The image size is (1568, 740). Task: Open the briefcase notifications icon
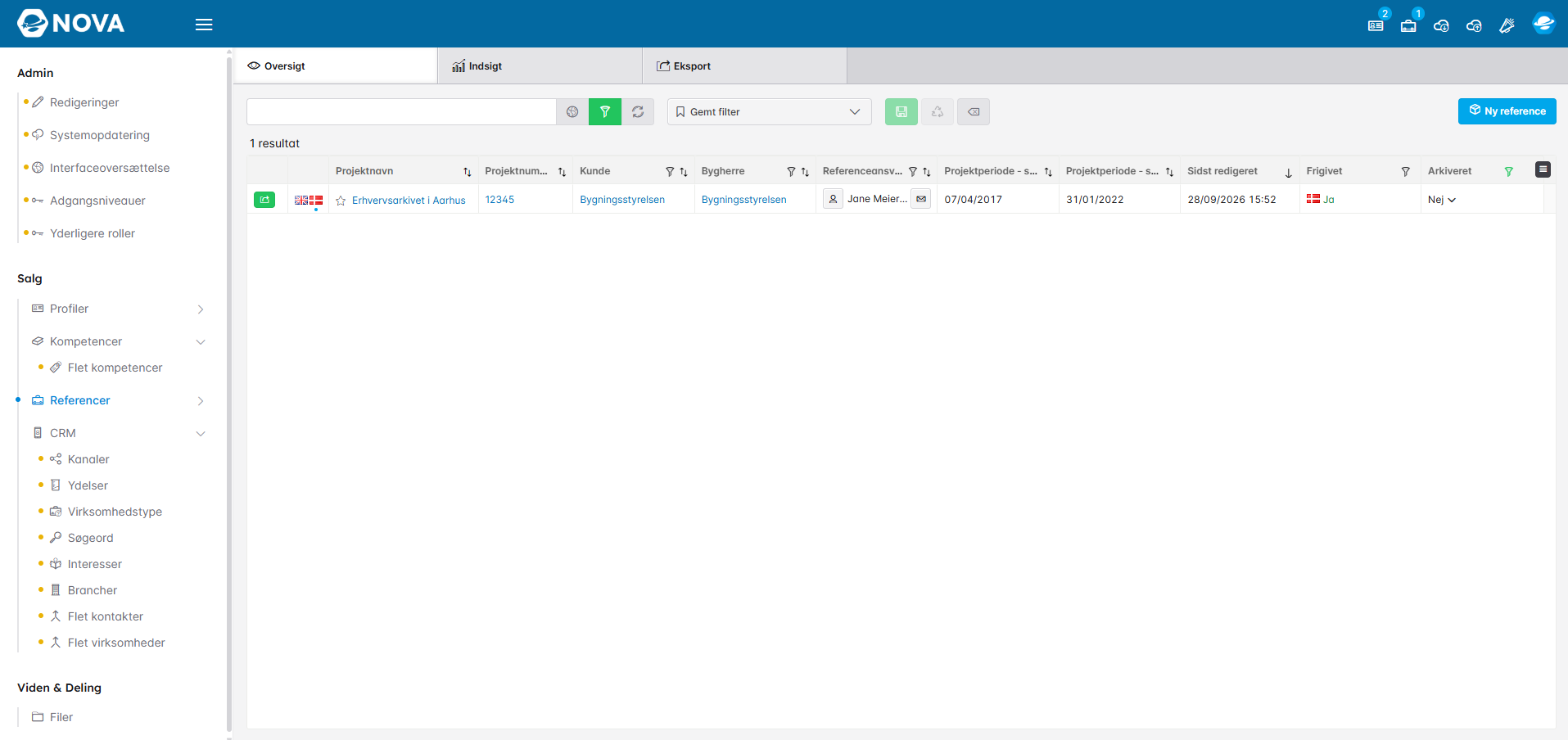[1408, 25]
